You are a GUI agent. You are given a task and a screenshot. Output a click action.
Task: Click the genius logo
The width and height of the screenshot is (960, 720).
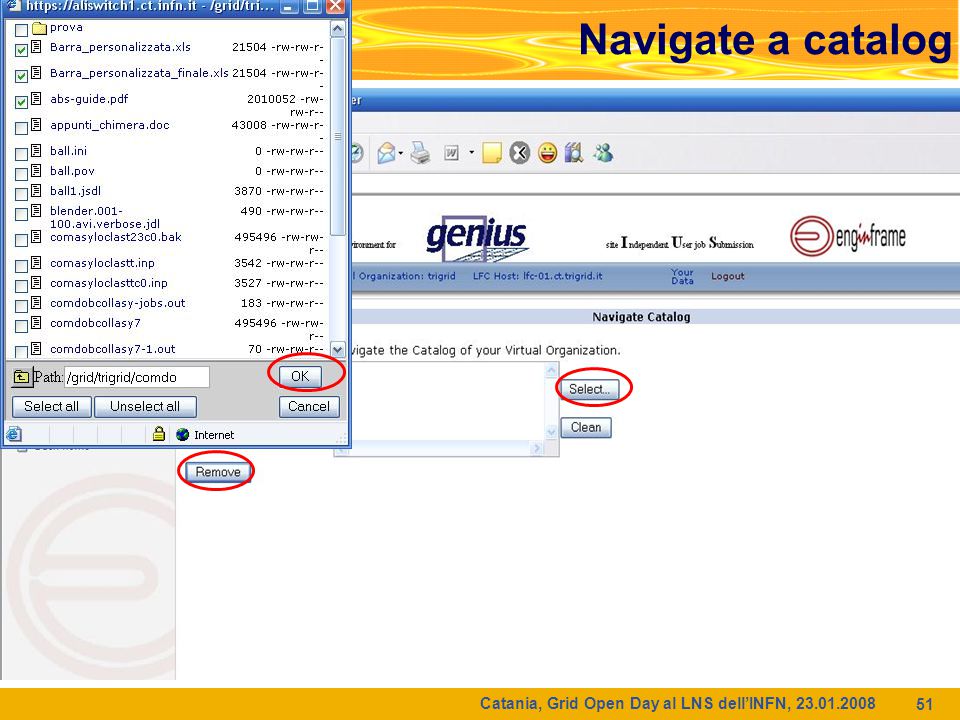pos(476,238)
